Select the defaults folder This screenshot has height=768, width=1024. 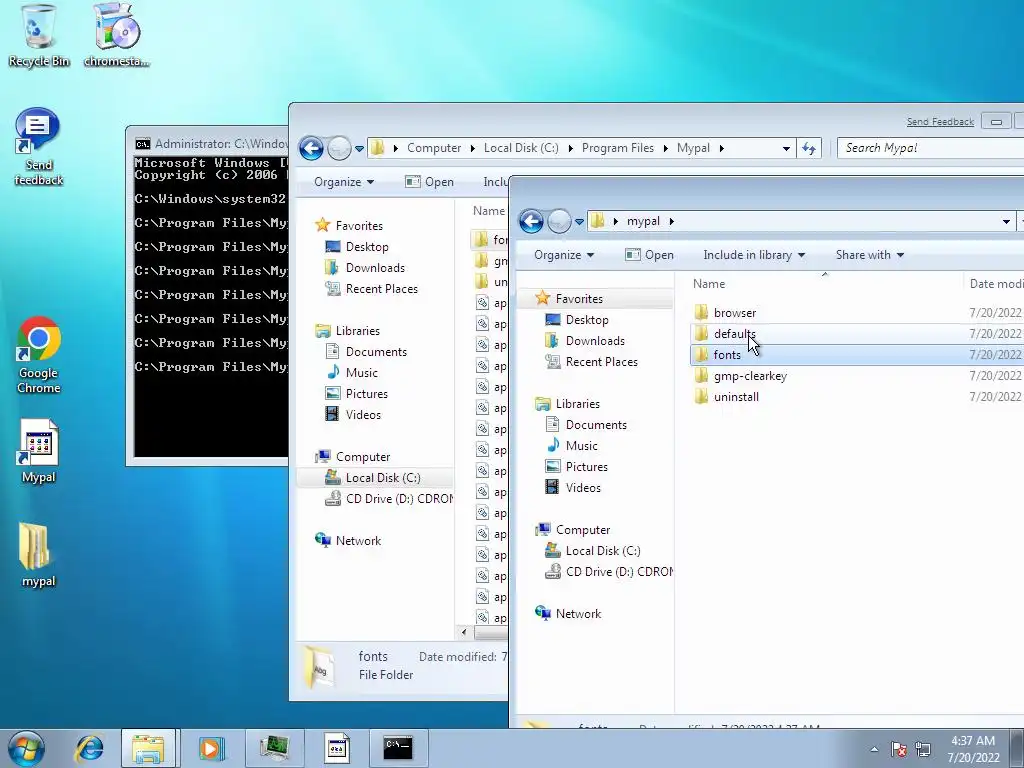[734, 334]
